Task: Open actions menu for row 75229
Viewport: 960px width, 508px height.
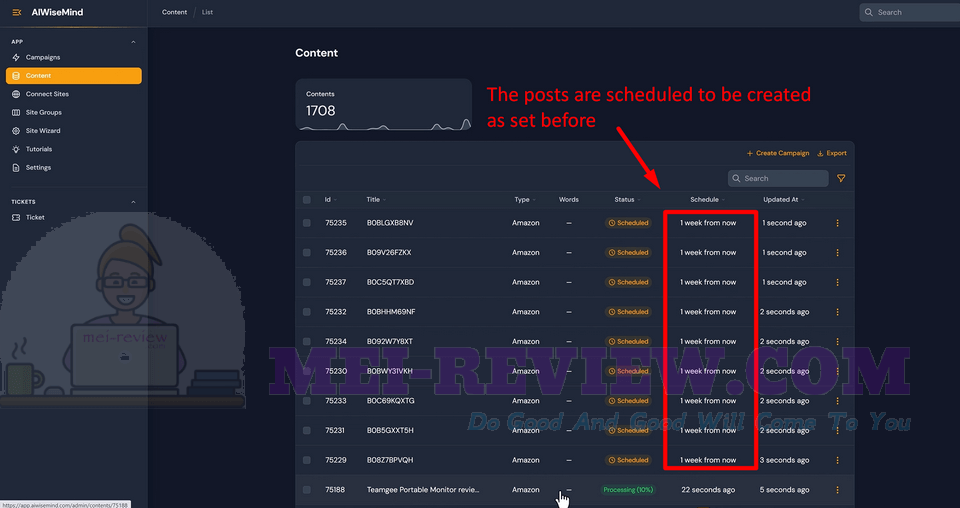Action: 838,460
